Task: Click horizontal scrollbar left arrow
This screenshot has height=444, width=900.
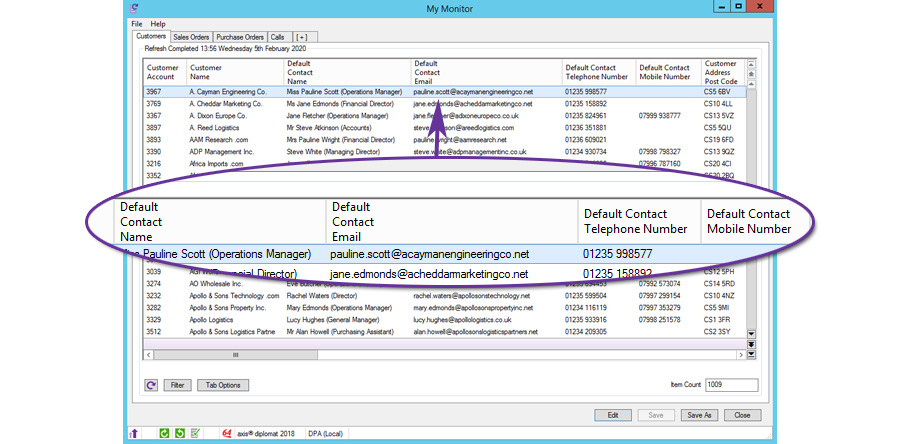Action: [x=148, y=355]
